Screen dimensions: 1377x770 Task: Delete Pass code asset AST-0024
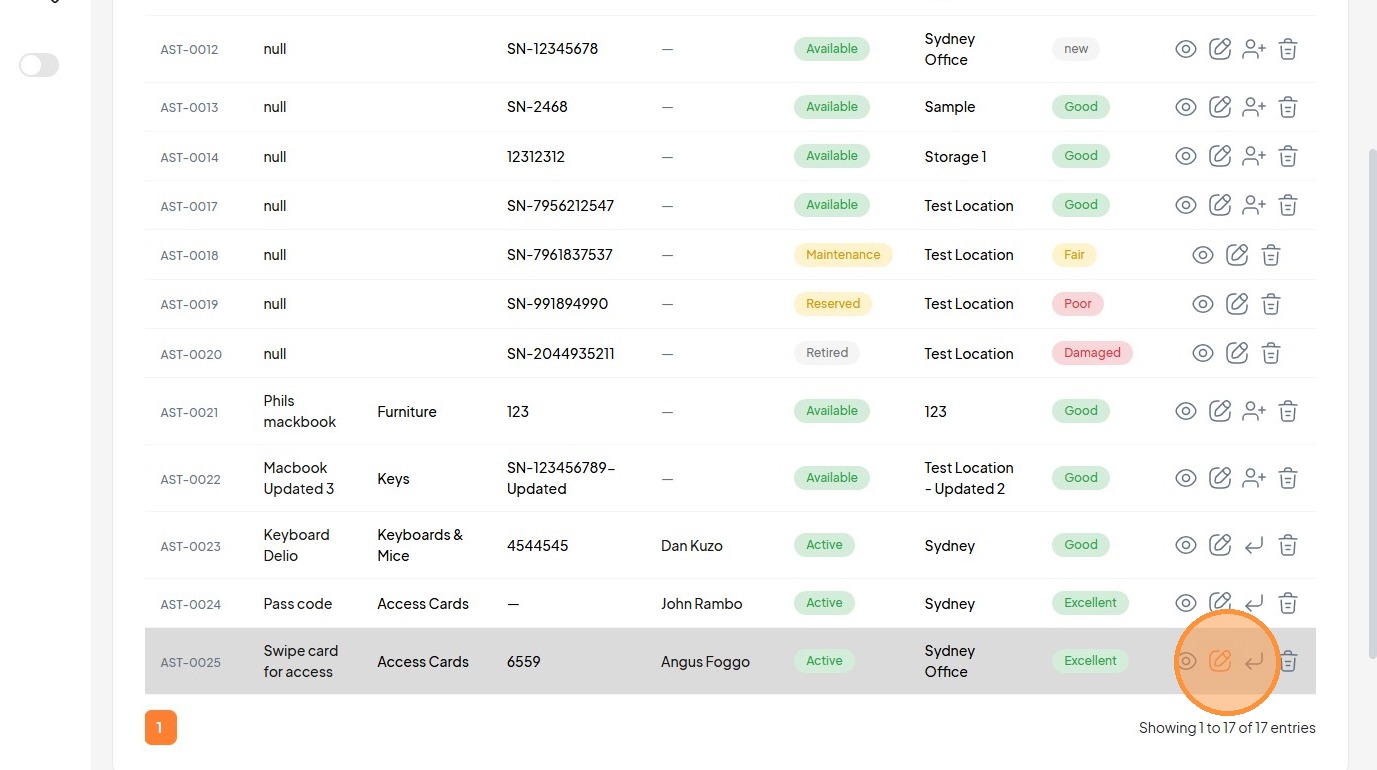(1288, 603)
